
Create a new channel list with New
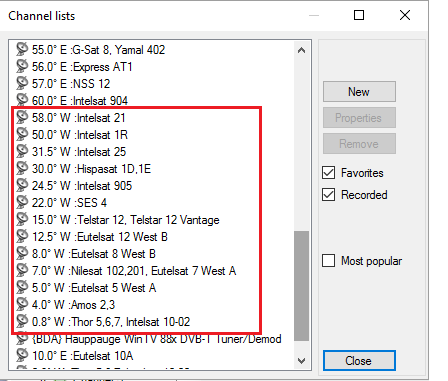point(359,92)
